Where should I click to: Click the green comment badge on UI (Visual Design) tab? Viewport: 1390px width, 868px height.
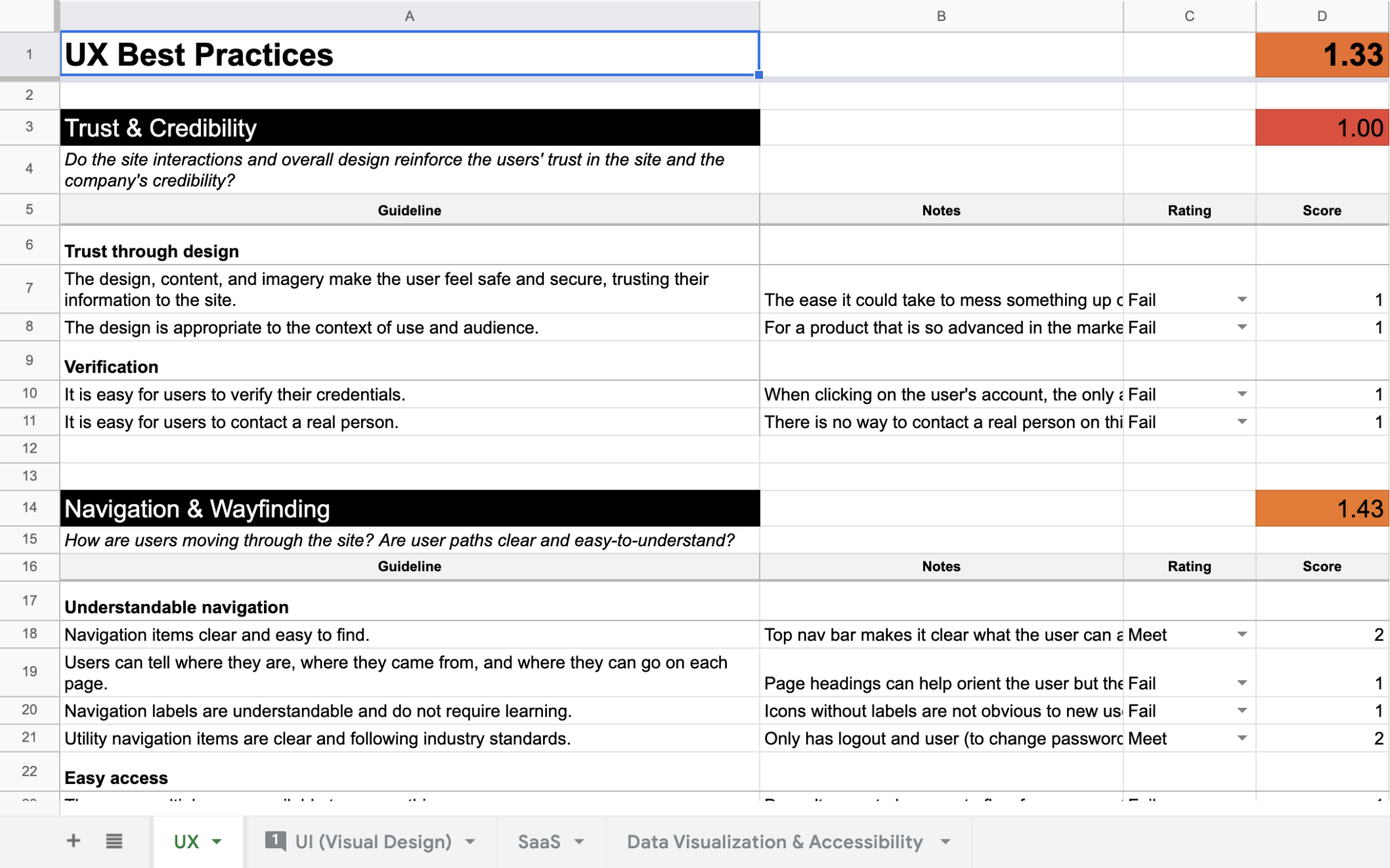coord(274,839)
